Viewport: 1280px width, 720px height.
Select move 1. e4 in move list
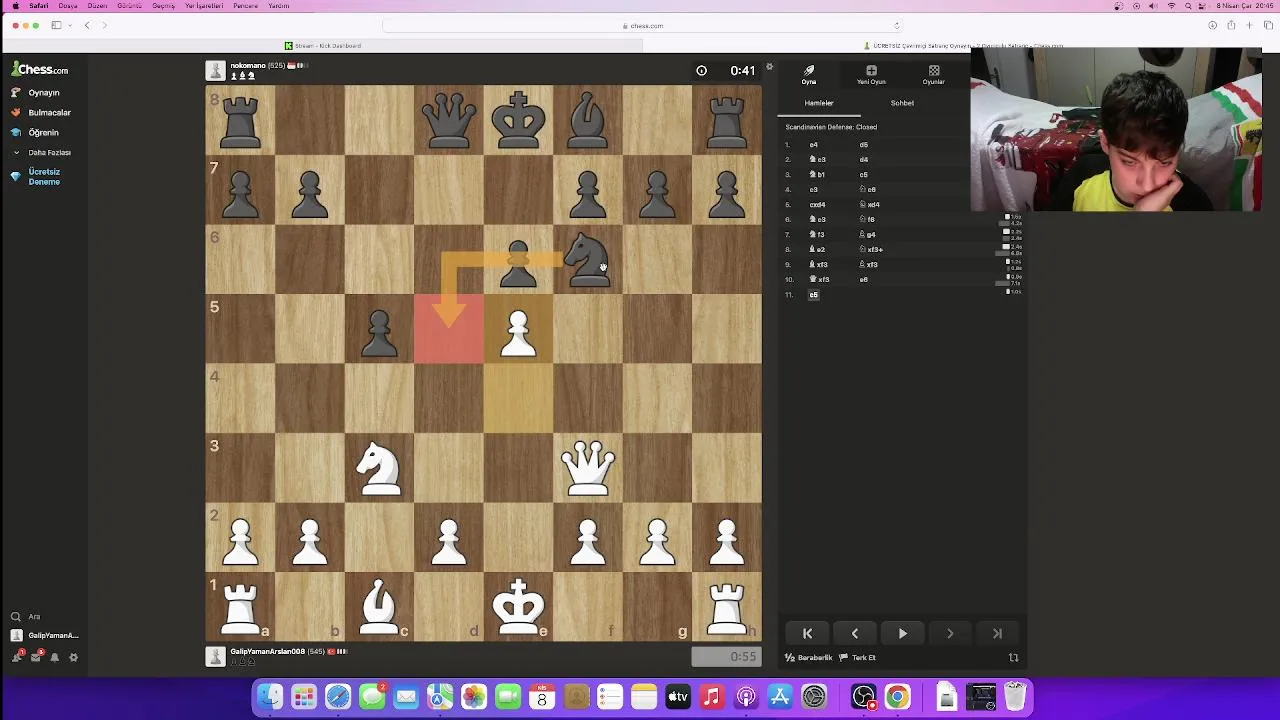pyautogui.click(x=813, y=145)
